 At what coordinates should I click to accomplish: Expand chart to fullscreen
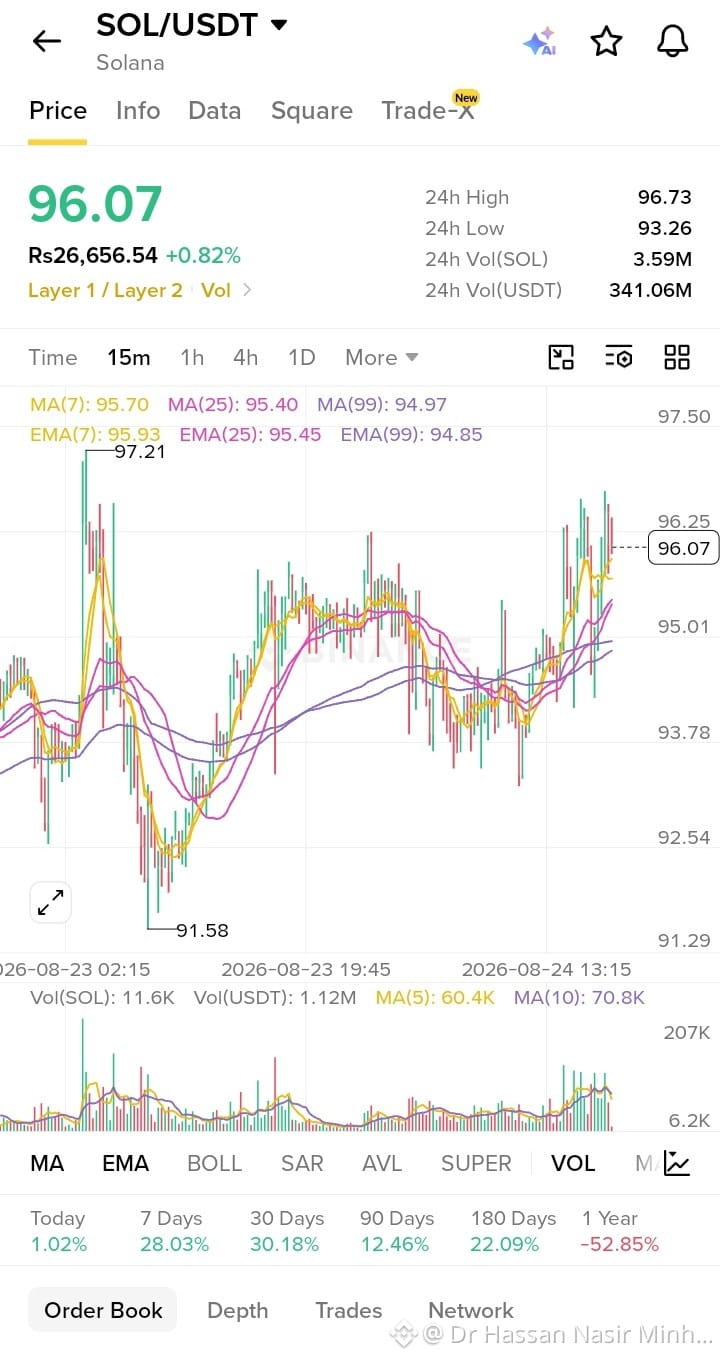click(x=50, y=901)
